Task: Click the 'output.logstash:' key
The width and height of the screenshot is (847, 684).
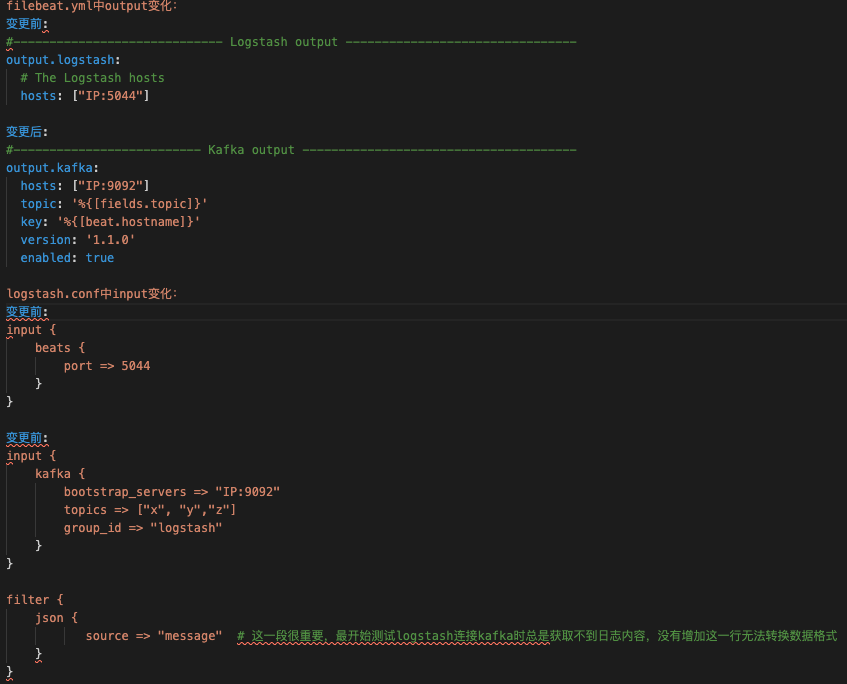Action: [x=63, y=60]
